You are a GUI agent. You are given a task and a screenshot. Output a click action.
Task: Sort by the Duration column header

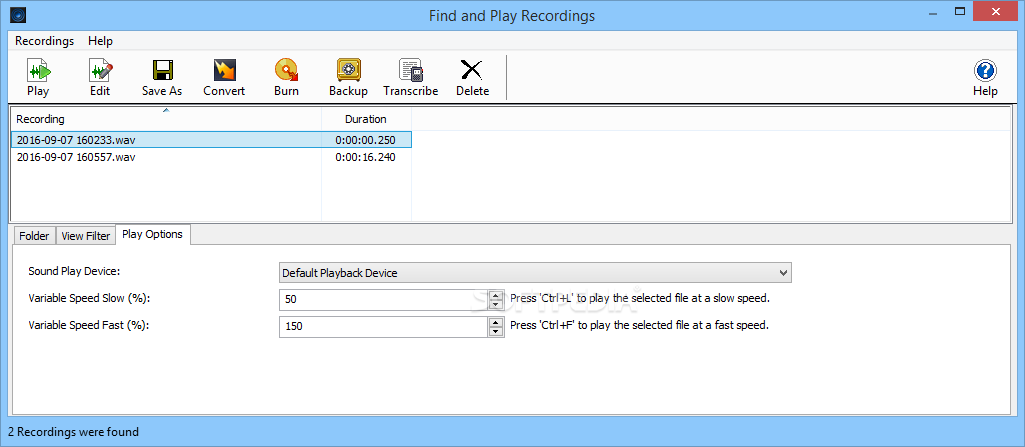[366, 119]
